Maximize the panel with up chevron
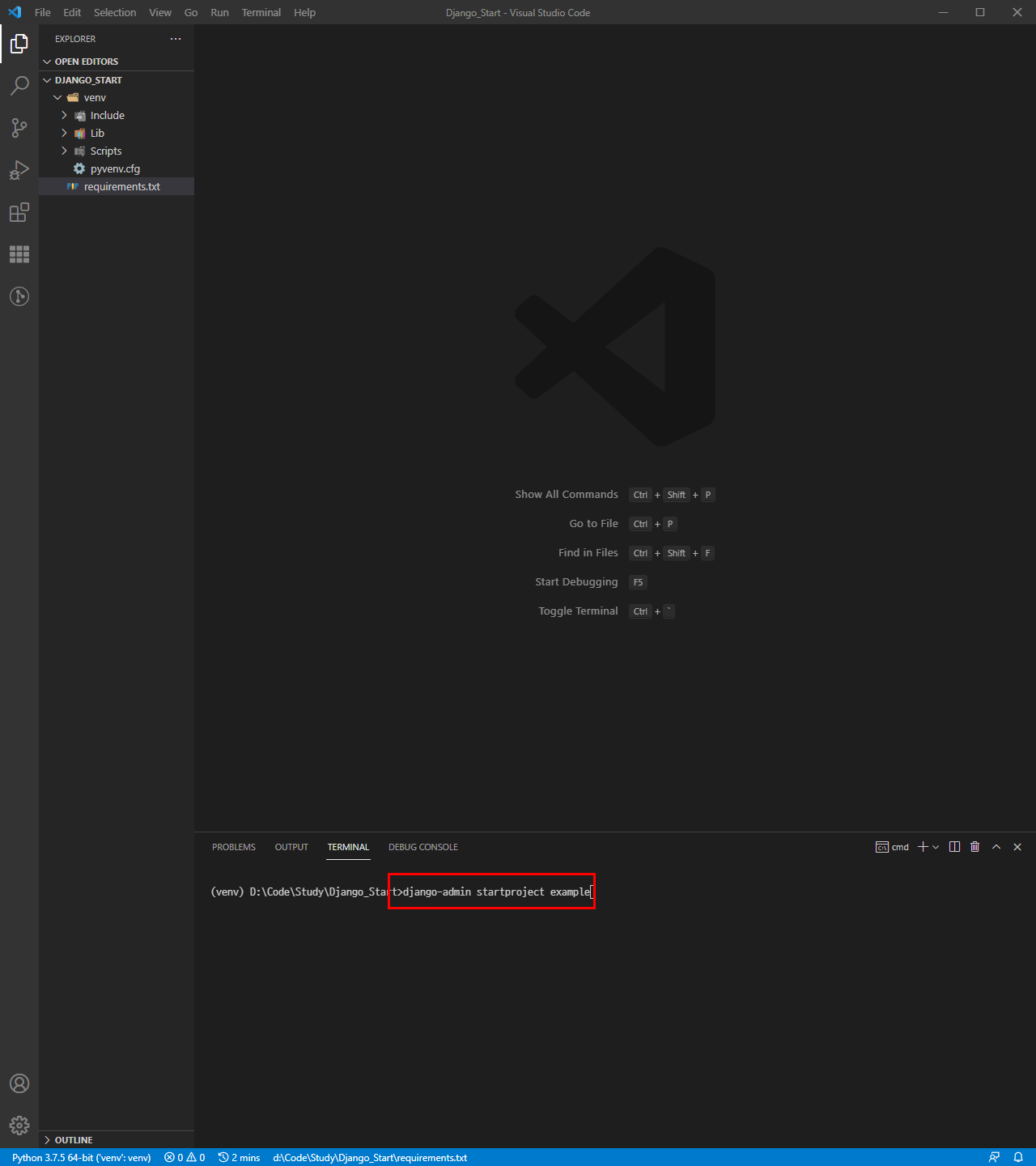Viewport: 1036px width, 1166px height. tap(996, 847)
